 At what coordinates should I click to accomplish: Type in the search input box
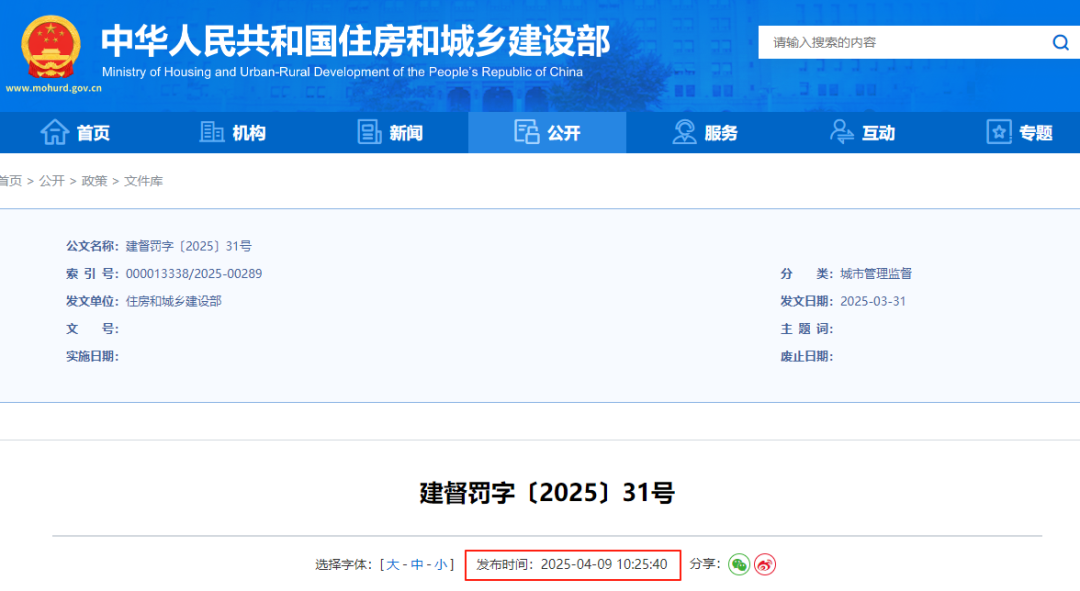(900, 42)
